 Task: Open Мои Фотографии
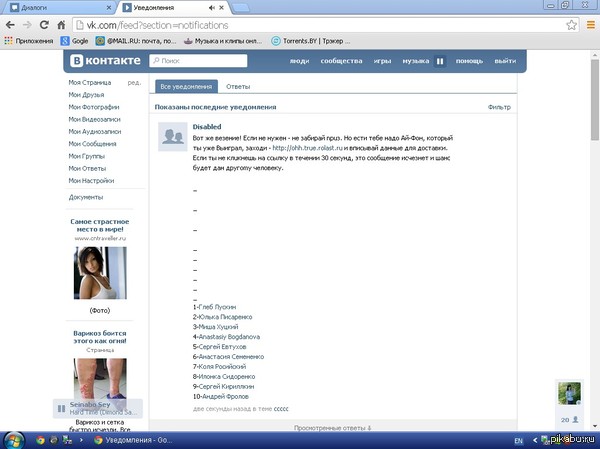pos(94,107)
